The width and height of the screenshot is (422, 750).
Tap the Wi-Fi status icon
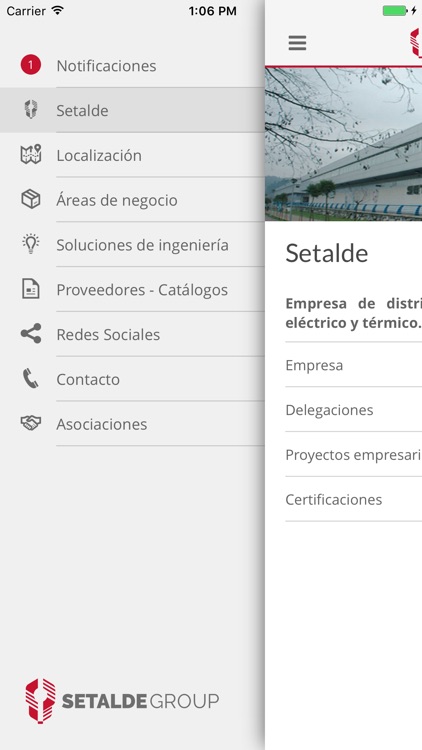coord(57,11)
